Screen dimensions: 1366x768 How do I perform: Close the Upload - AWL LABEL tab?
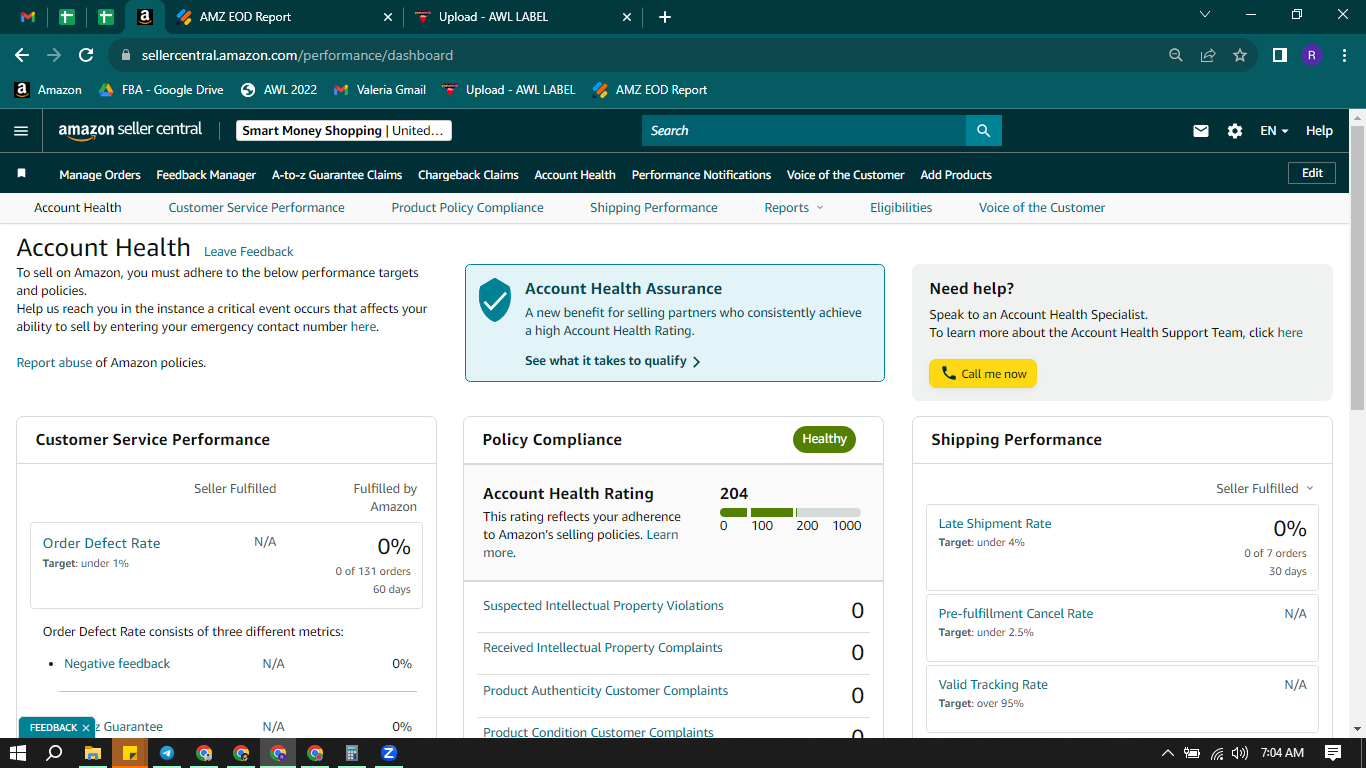point(627,17)
